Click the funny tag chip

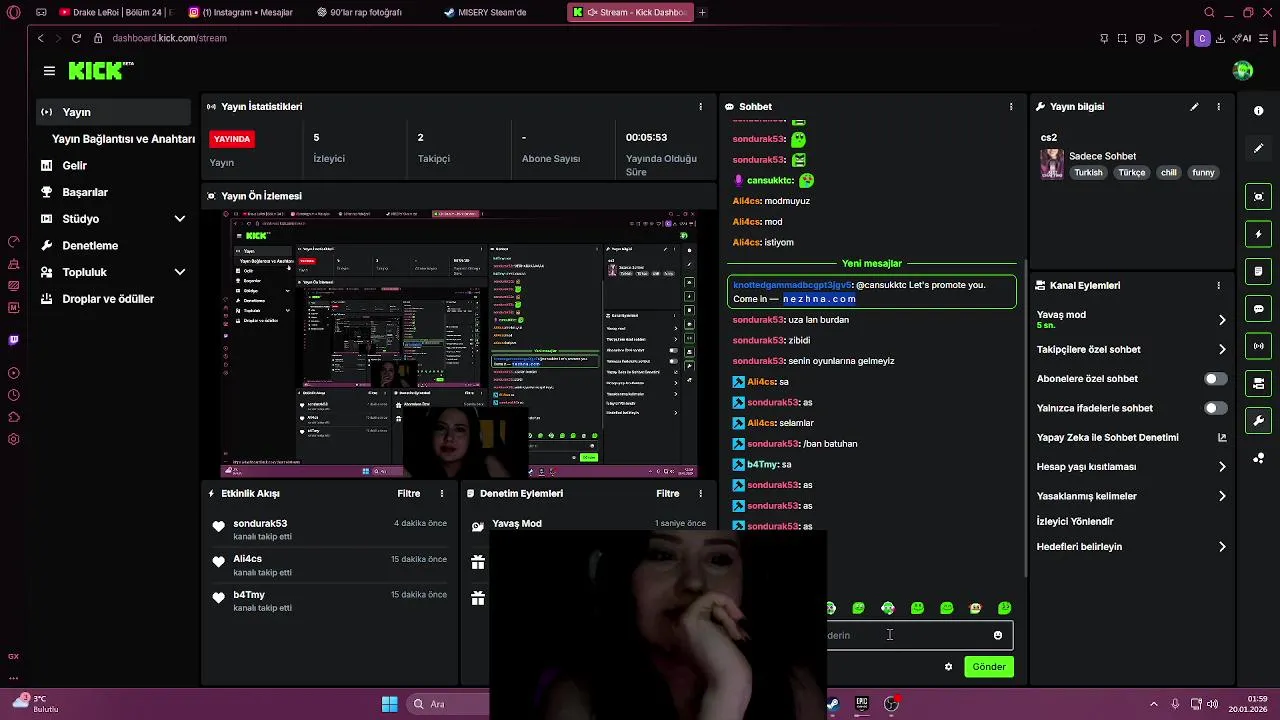click(x=1203, y=173)
